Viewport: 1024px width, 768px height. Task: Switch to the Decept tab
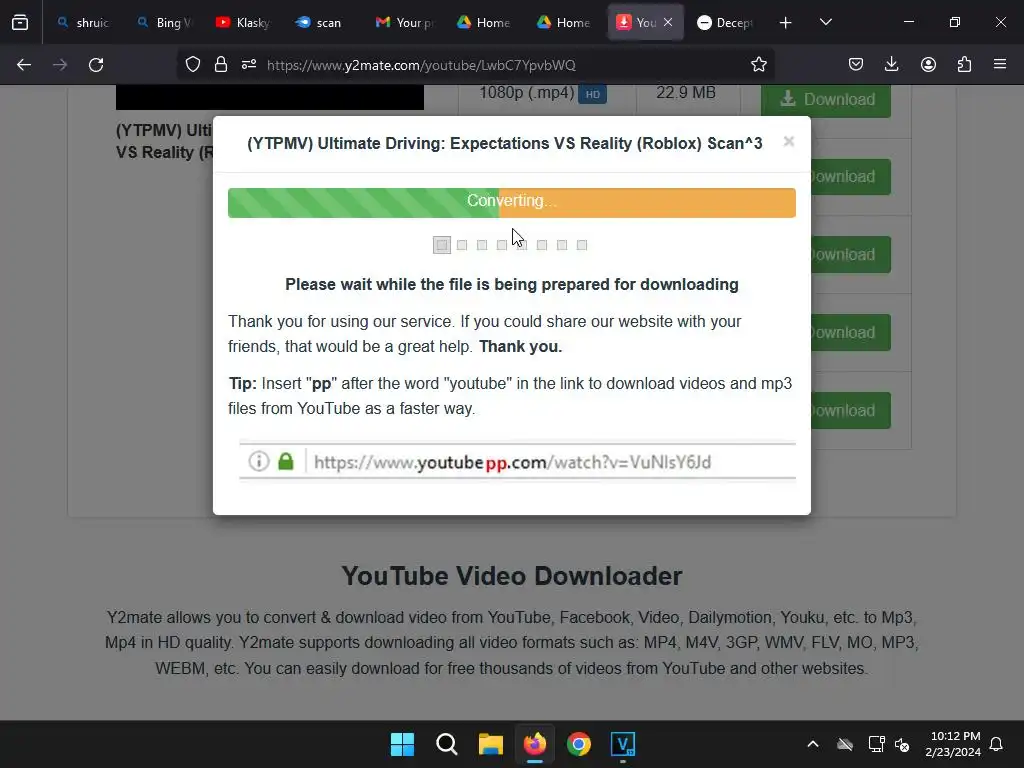click(725, 22)
